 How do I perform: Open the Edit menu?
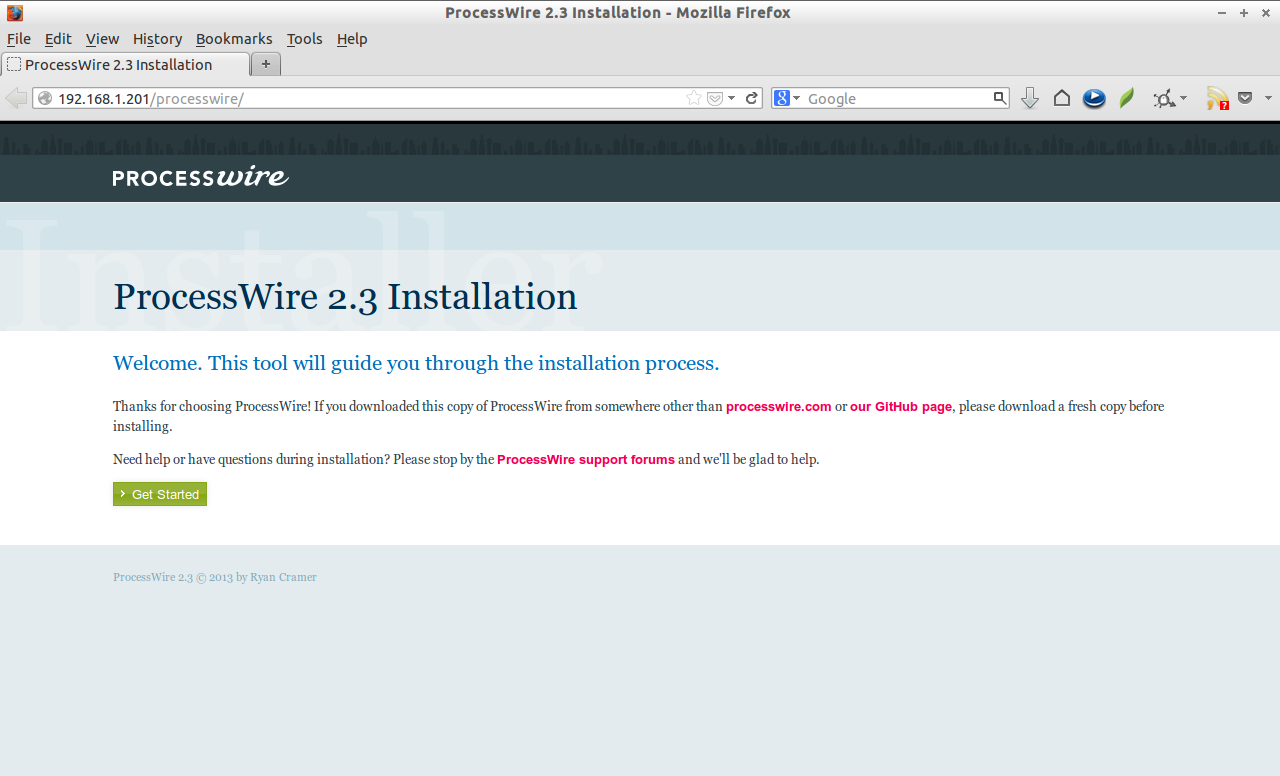point(58,39)
